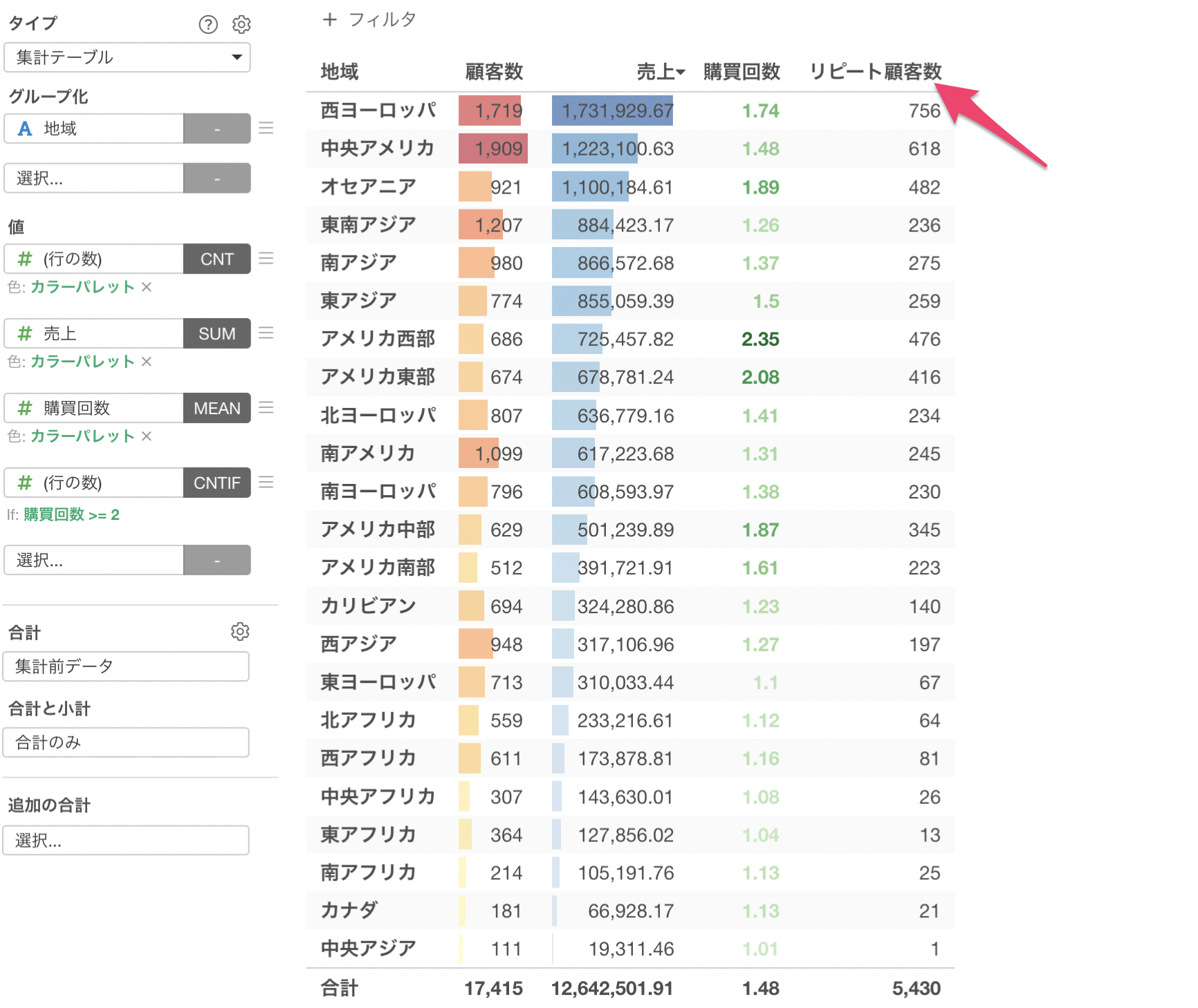1198x1008 pixels.
Task: Open the 合計のみ totals dropdown
Action: (126, 743)
